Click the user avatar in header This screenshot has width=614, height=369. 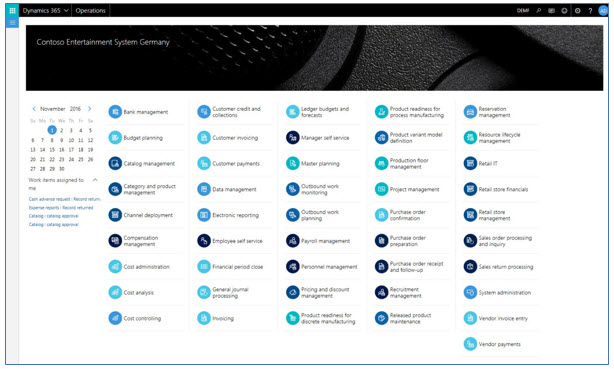(x=603, y=11)
